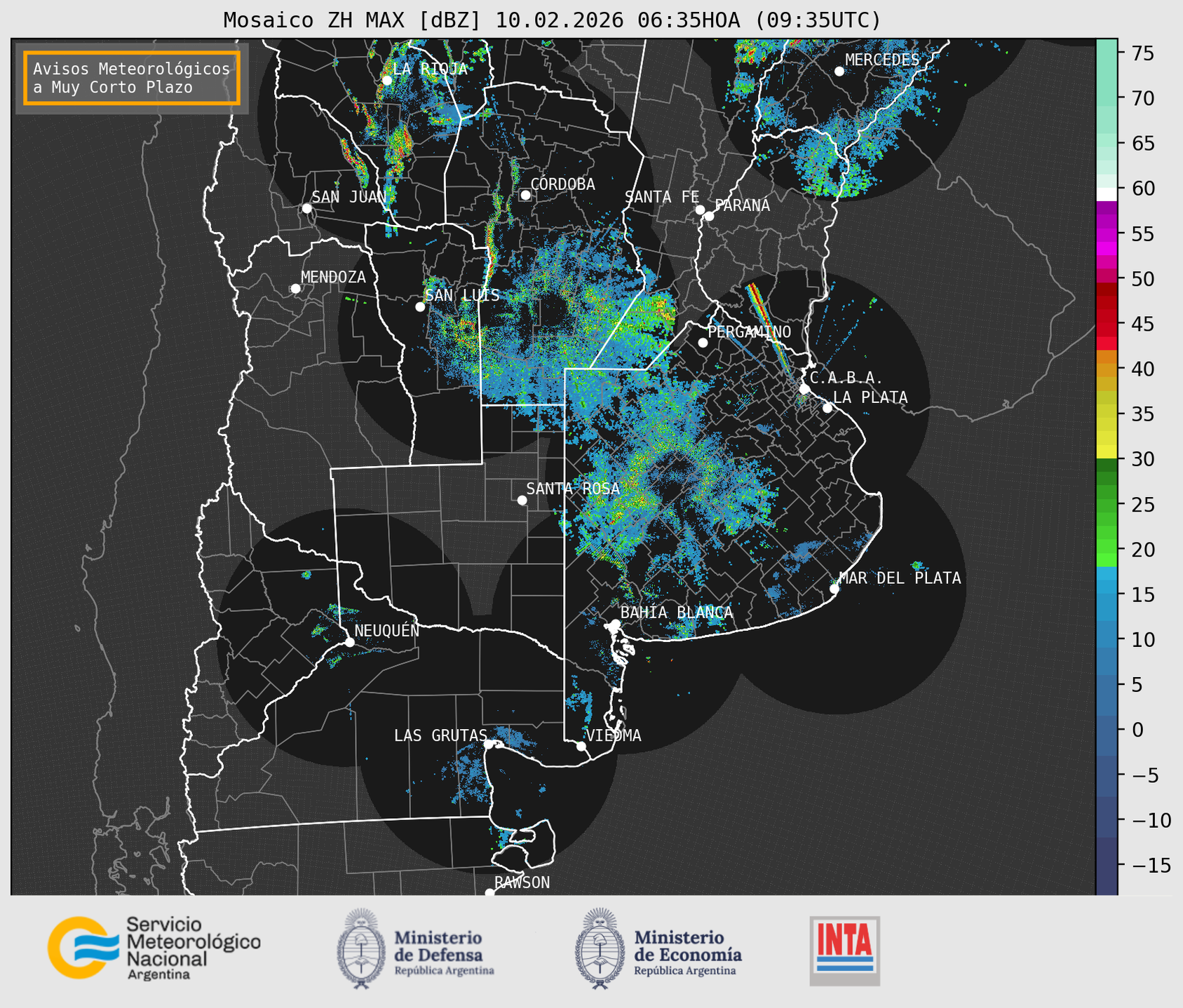This screenshot has width=1183, height=1008.
Task: Click the LAS GRUTAS city marker dot
Action: click(489, 744)
